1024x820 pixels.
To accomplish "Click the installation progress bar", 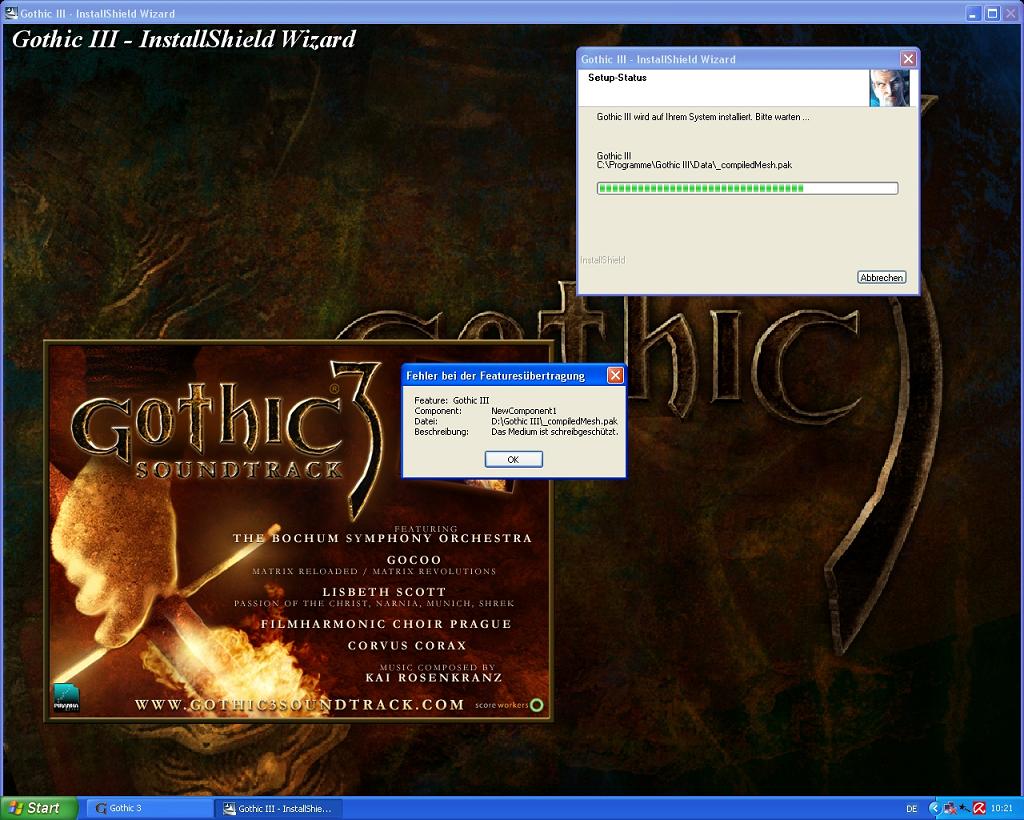I will pyautogui.click(x=747, y=188).
